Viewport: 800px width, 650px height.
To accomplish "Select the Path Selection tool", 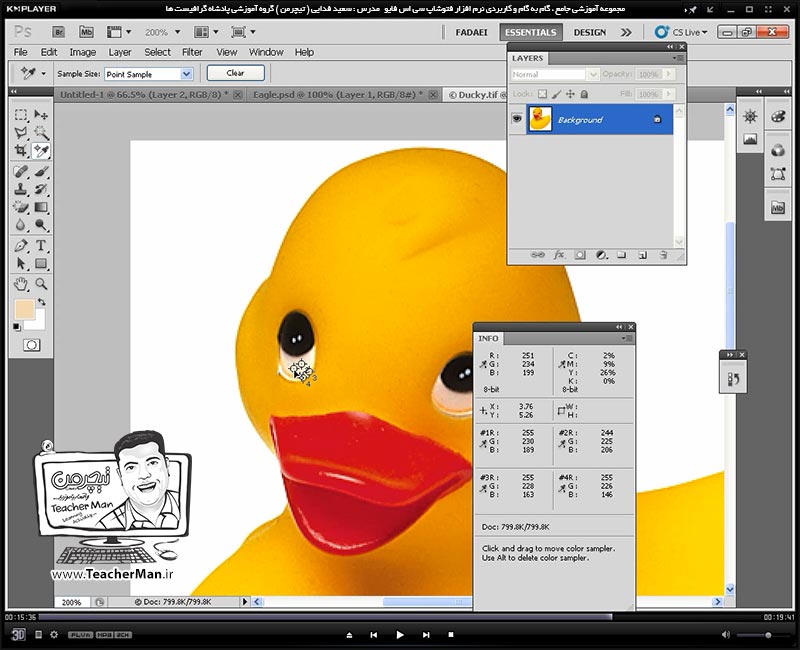I will tap(21, 264).
